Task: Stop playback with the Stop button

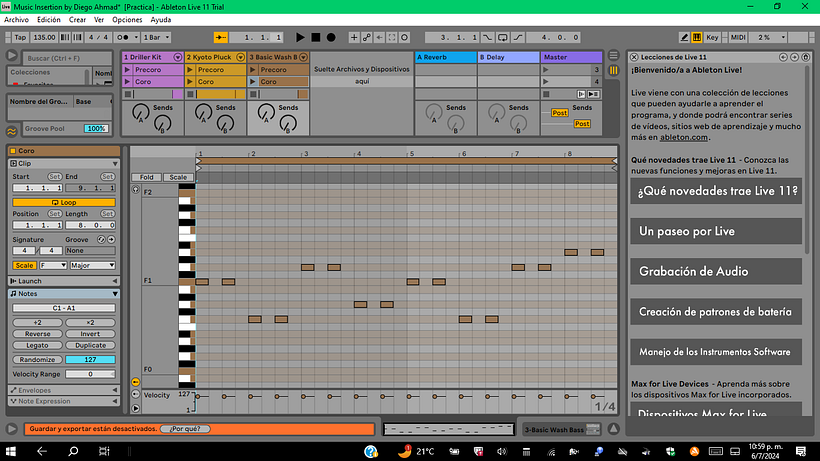Action: click(315, 38)
